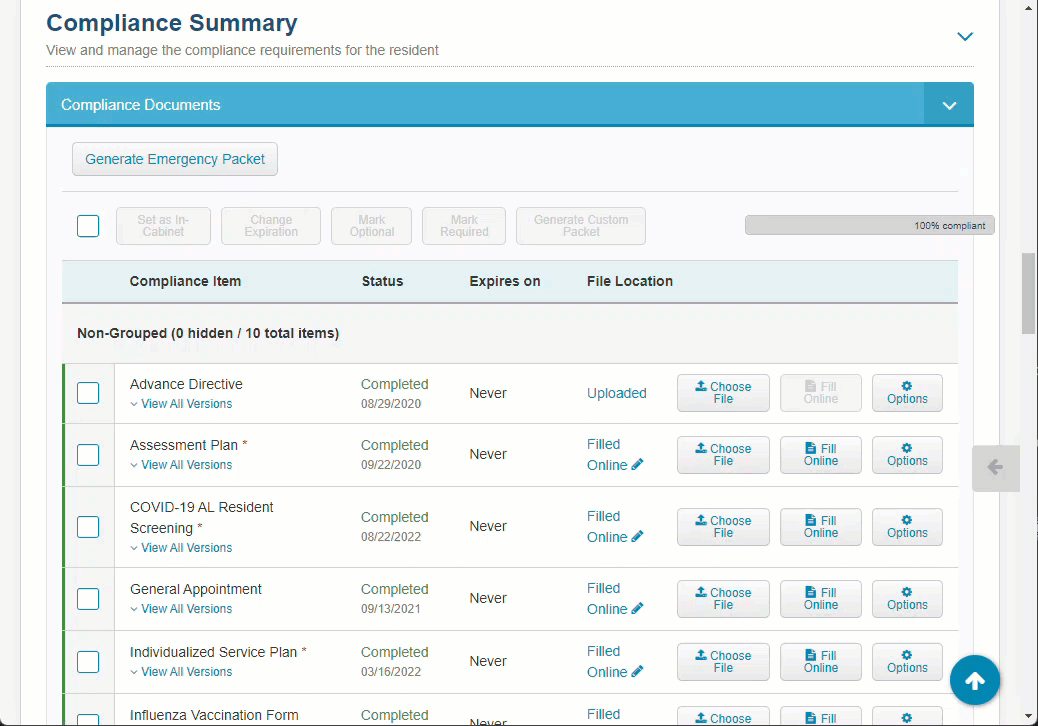The width and height of the screenshot is (1038, 726).
Task: Choose File for General Appointment
Action: [723, 599]
